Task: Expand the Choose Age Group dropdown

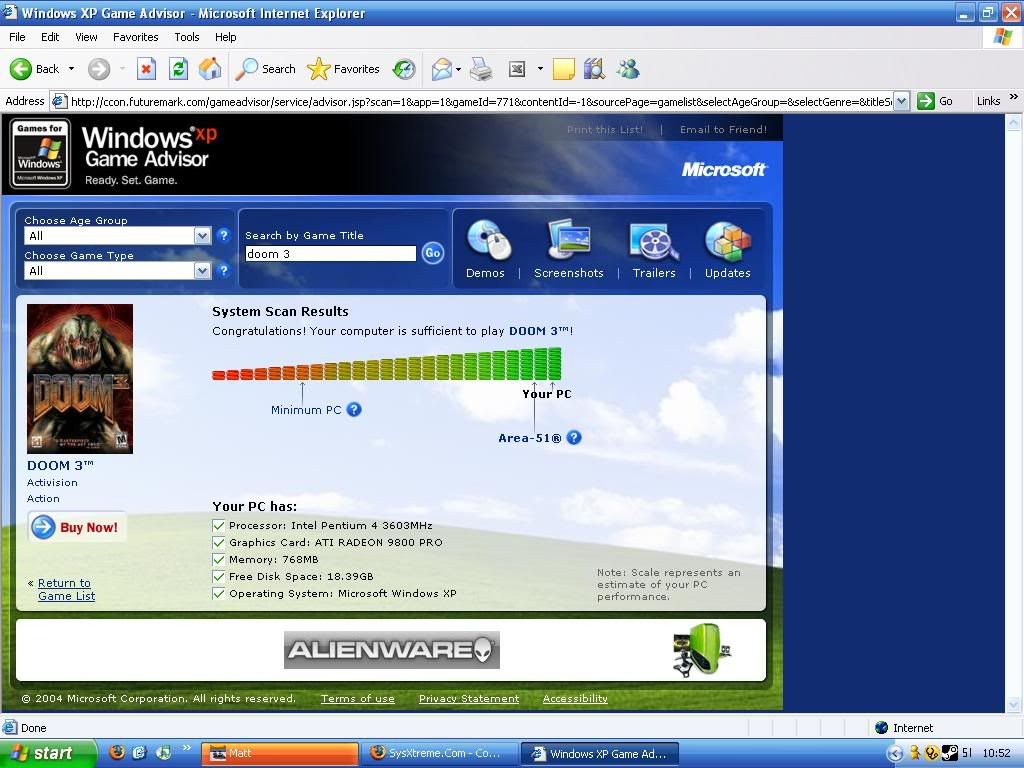Action: [202, 236]
